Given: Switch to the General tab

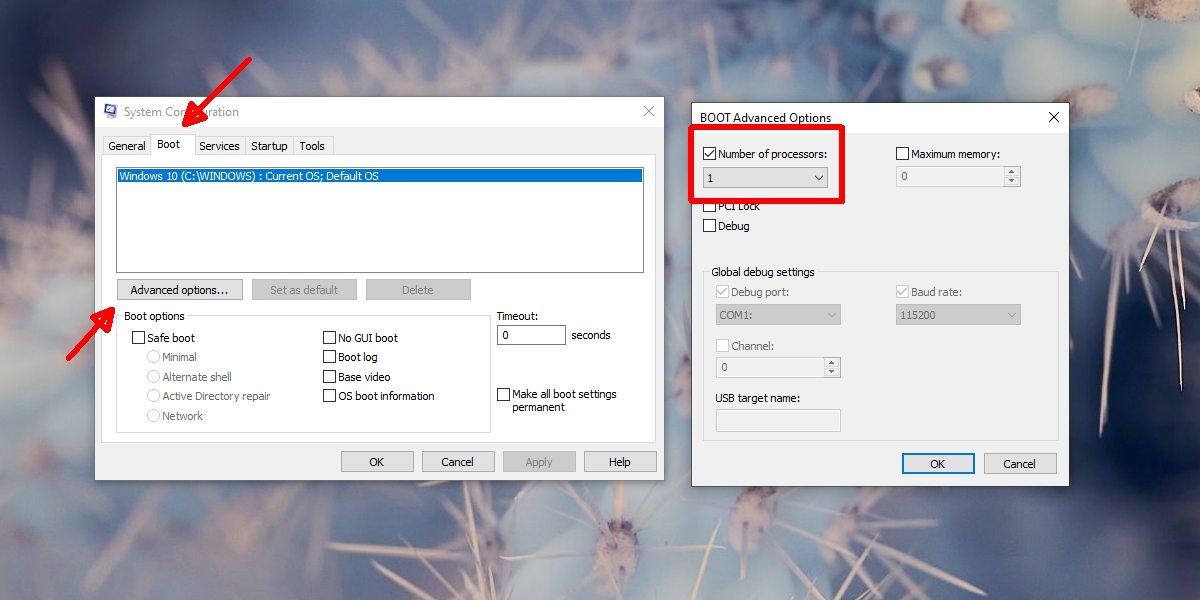Looking at the screenshot, I should point(127,146).
